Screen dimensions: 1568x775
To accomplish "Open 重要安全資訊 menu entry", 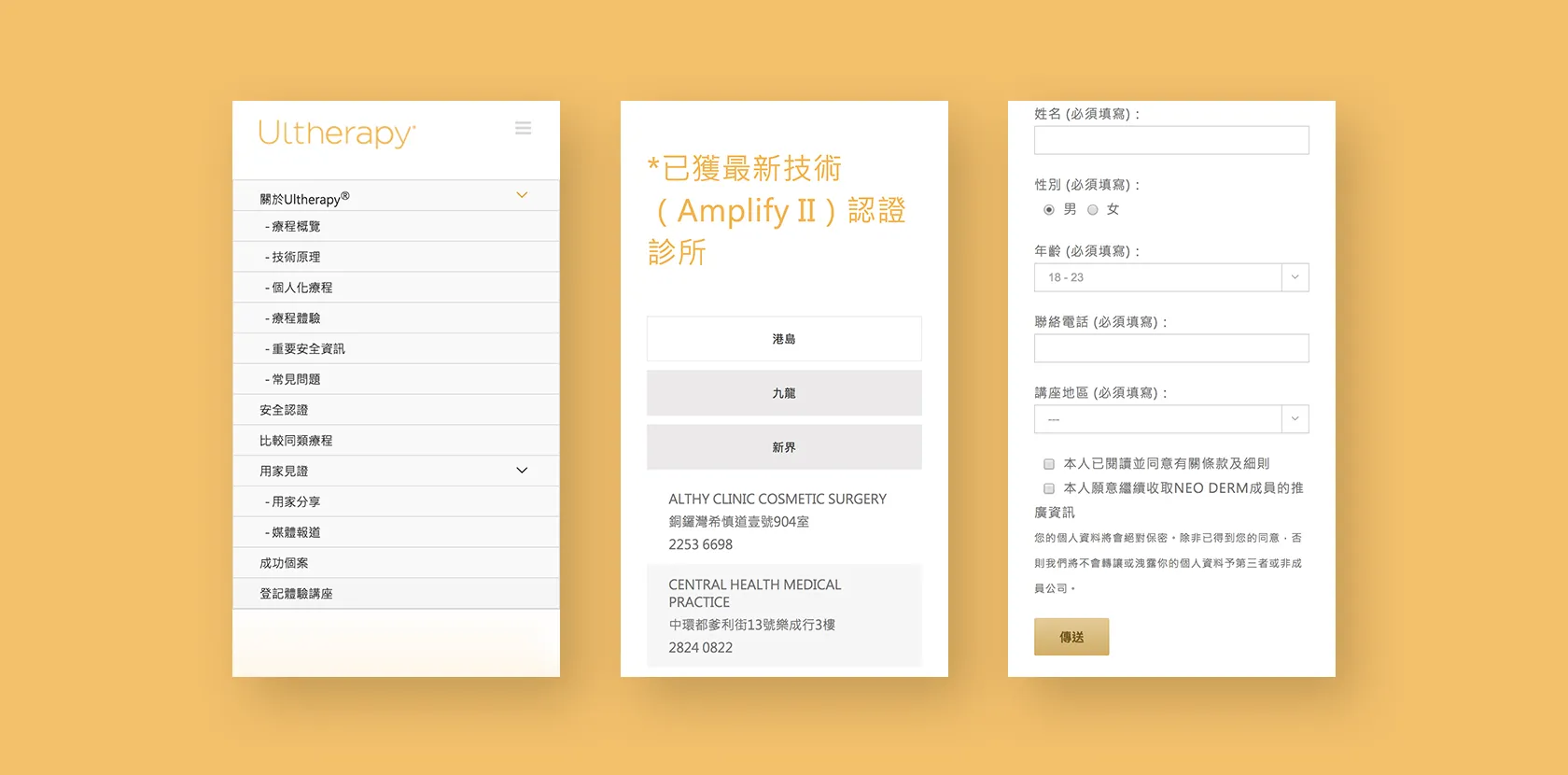I will (x=396, y=348).
